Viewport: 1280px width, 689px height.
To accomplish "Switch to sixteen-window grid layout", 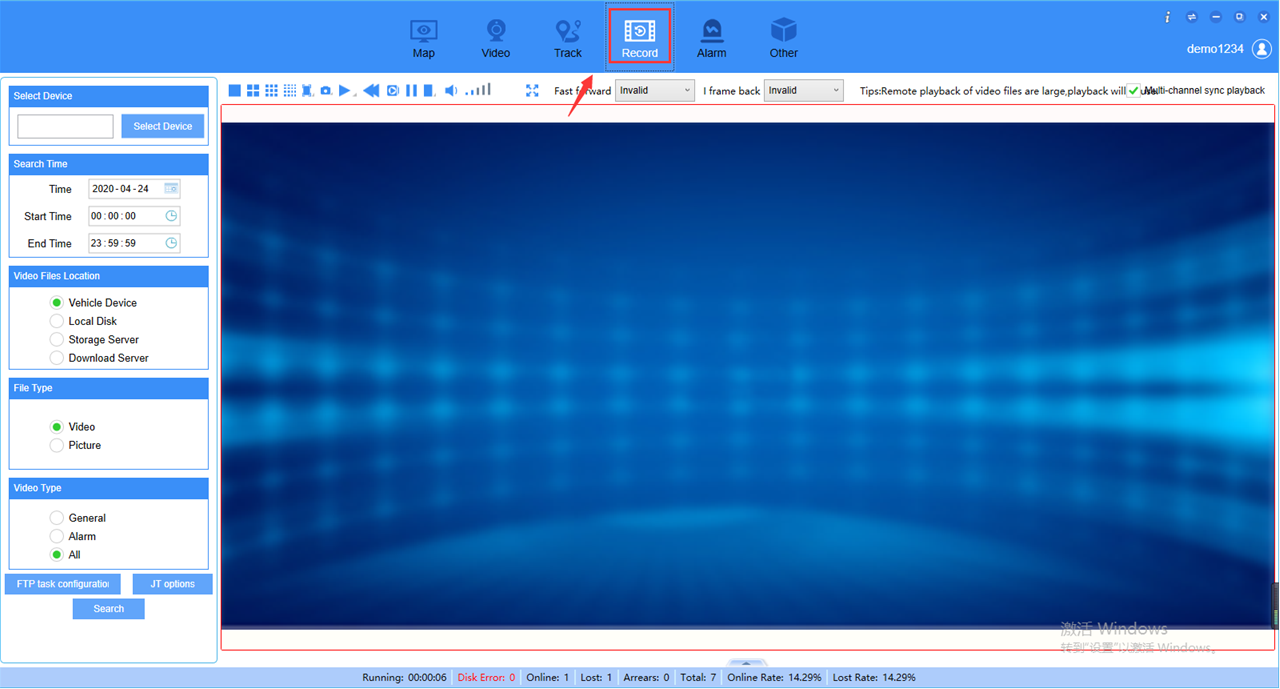I will click(289, 91).
